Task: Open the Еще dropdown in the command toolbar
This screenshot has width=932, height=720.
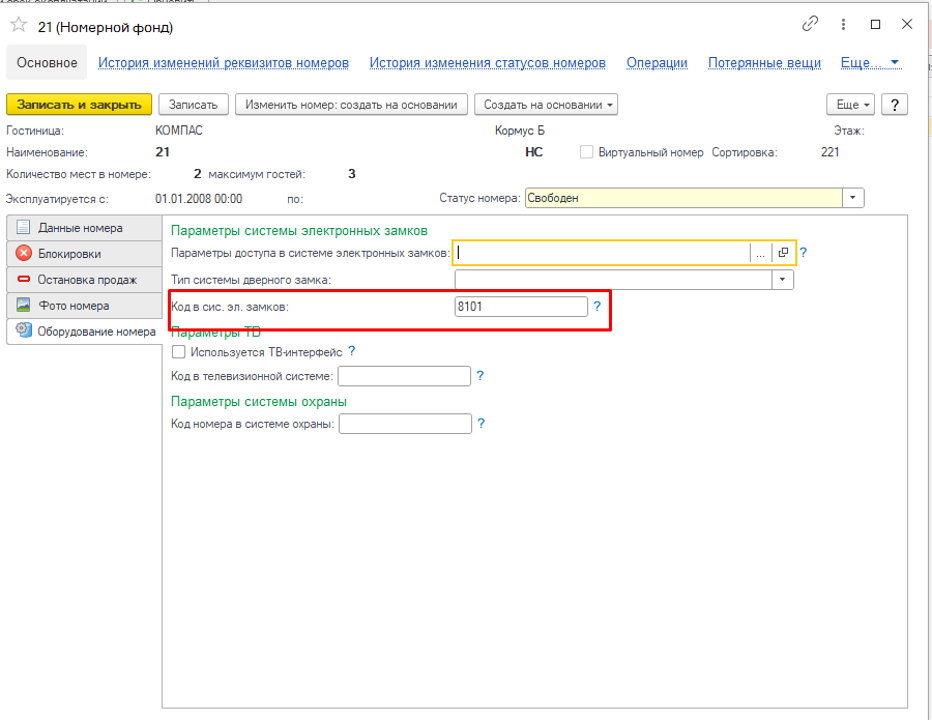Action: tap(851, 105)
